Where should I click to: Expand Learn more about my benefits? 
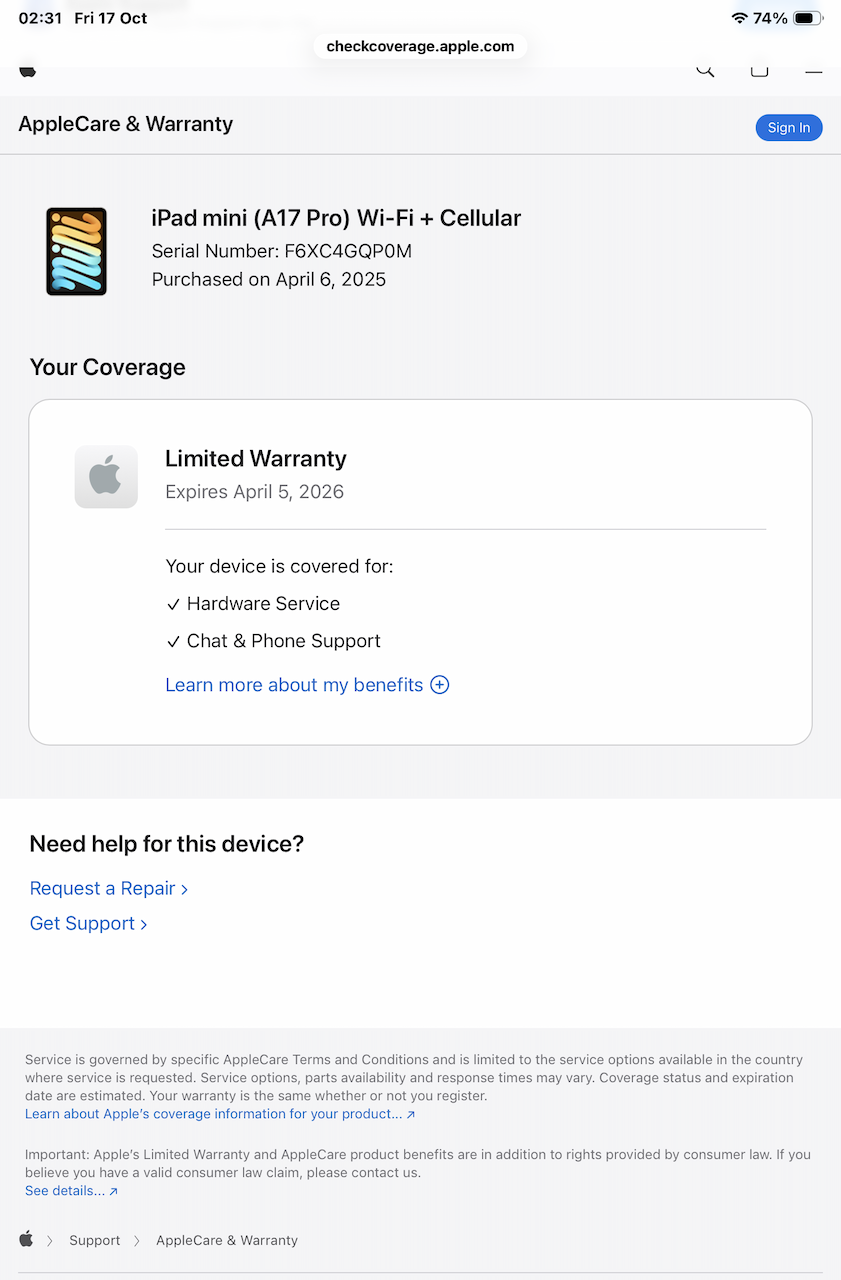[x=294, y=685]
